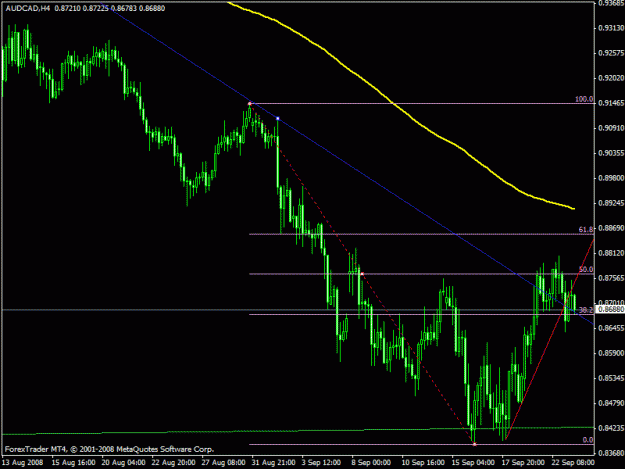
Task: Select the Fibonacci bottom anchor point at swing low
Action: (x=474, y=444)
